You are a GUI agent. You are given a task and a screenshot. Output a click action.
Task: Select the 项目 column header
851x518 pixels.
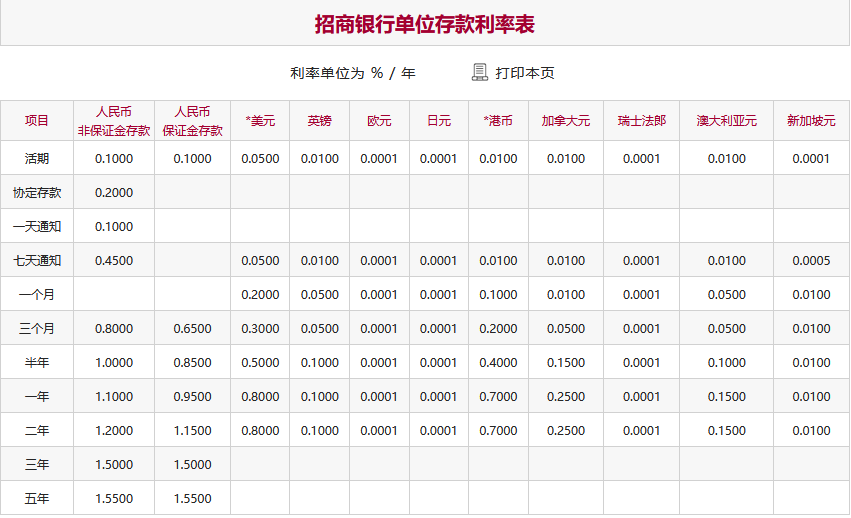(37, 121)
